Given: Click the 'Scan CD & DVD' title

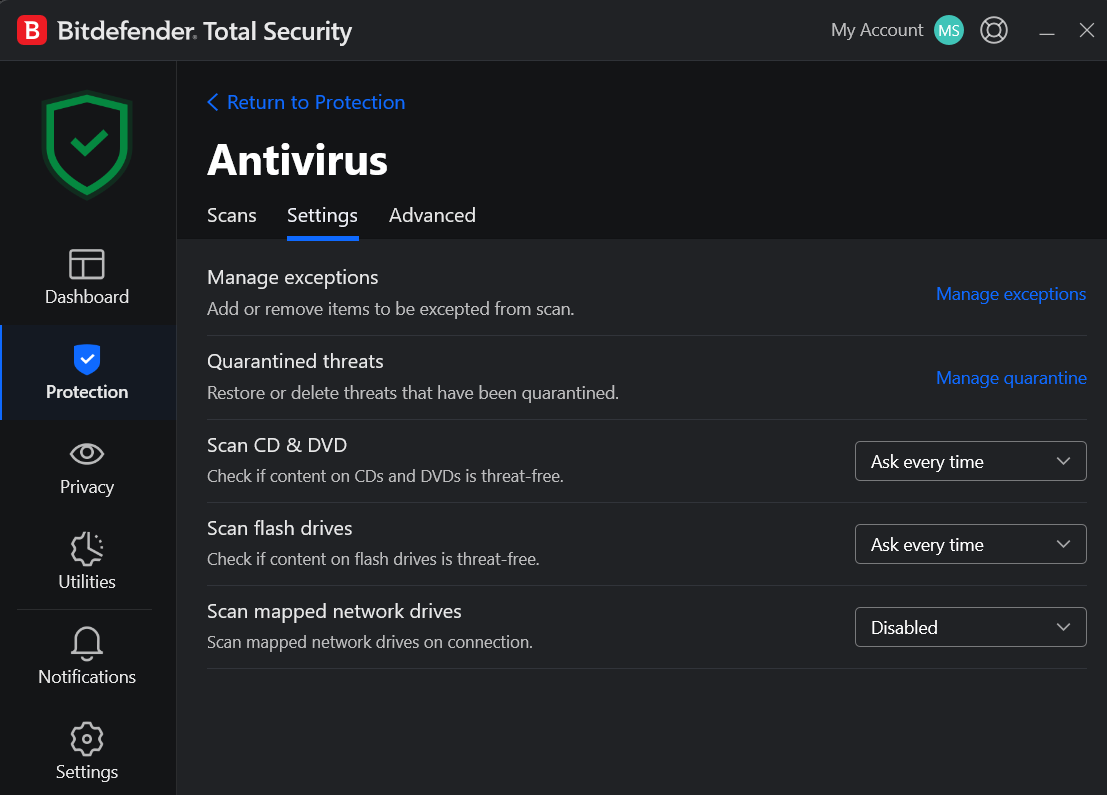Looking at the screenshot, I should (277, 446).
